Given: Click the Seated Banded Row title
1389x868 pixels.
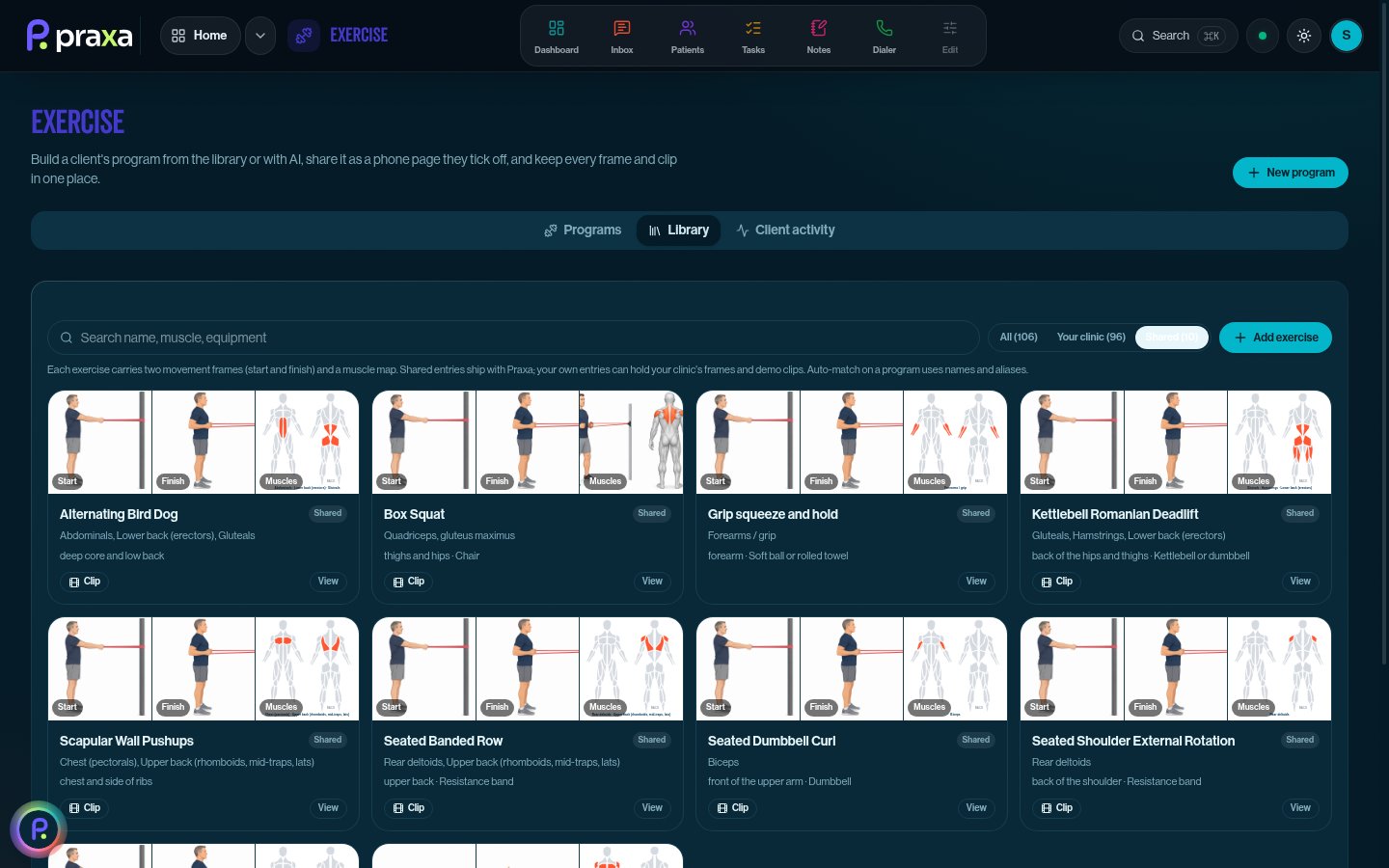Looking at the screenshot, I should click(x=444, y=741).
